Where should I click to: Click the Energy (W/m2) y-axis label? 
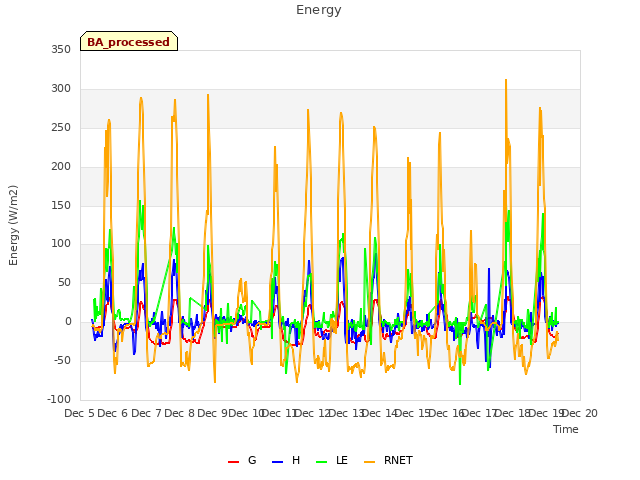pos(13,225)
